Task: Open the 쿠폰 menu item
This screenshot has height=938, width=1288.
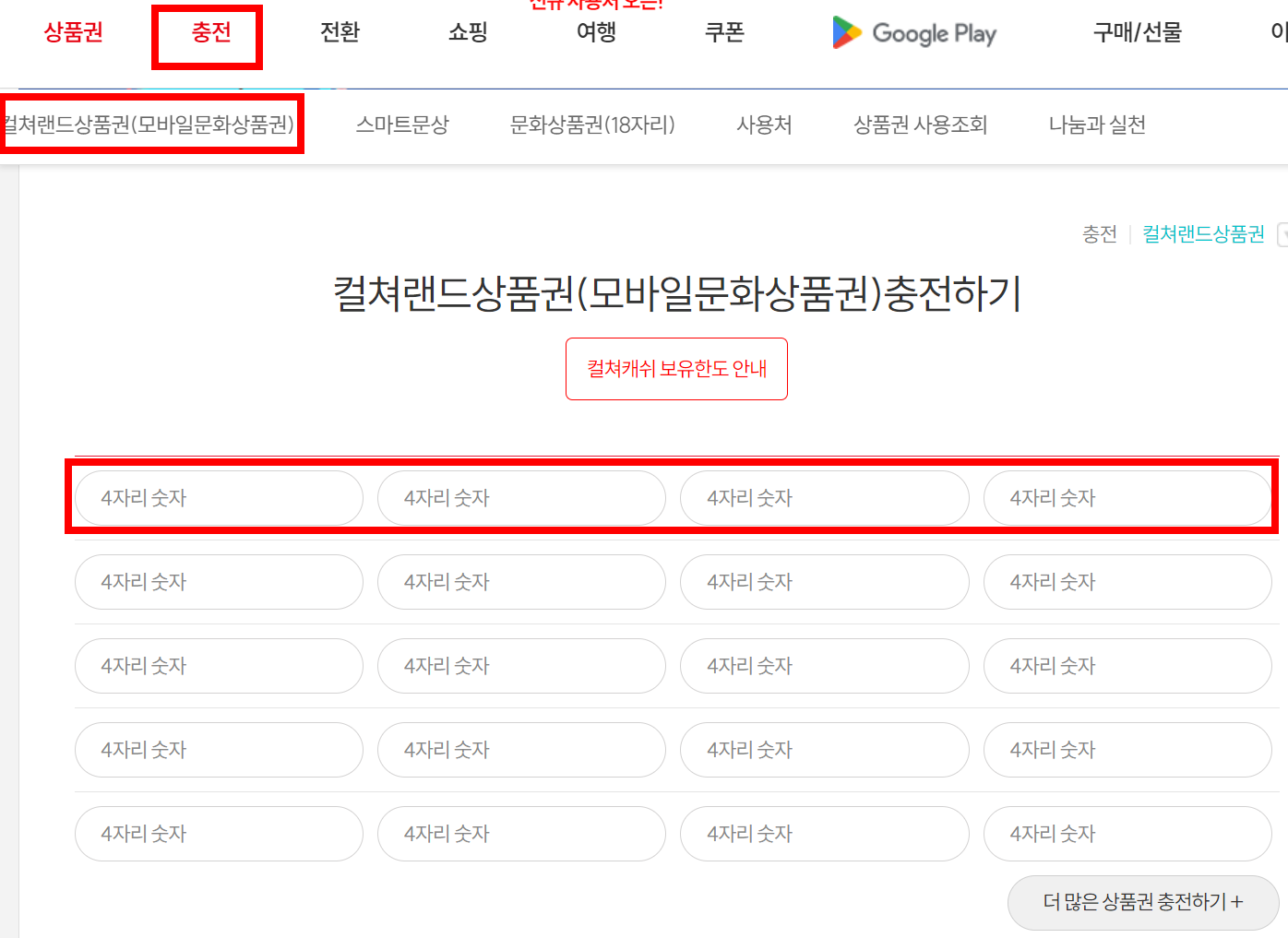Action: [724, 32]
